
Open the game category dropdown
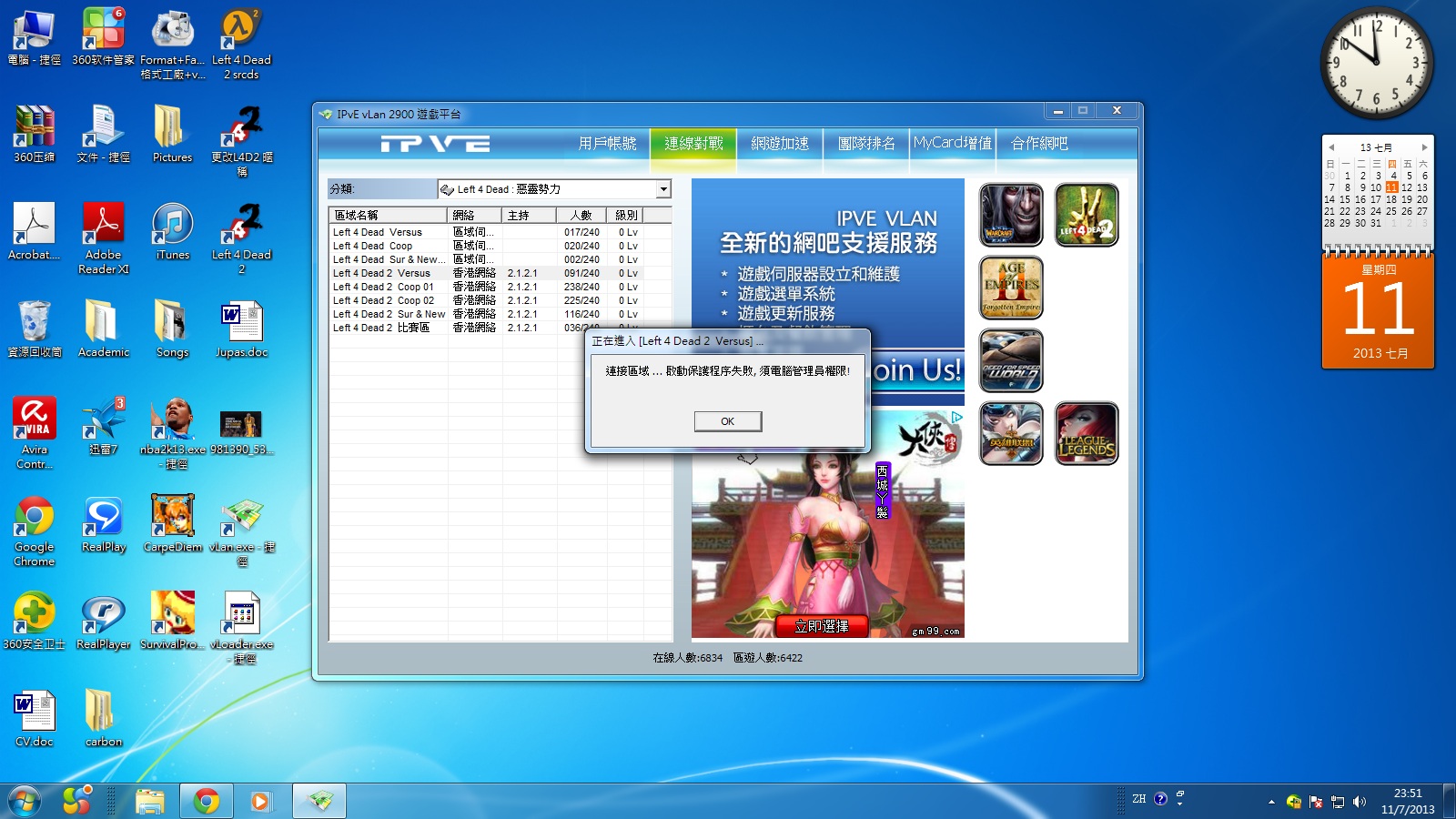click(x=663, y=189)
